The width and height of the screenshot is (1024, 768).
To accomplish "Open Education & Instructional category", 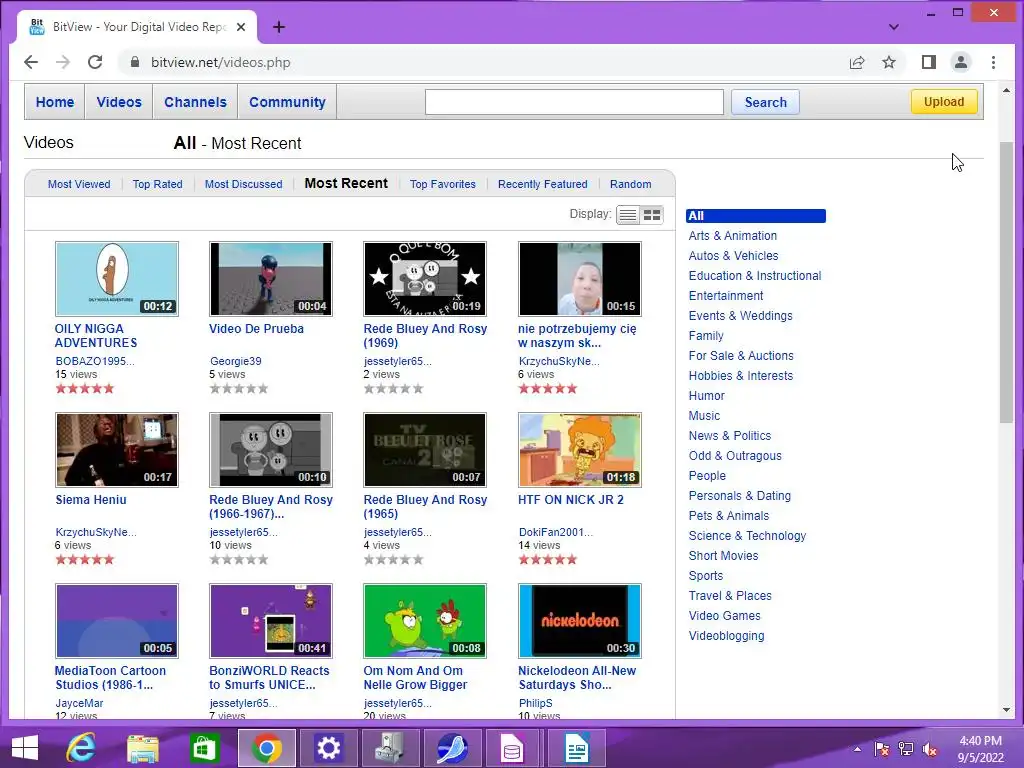I will (x=754, y=276).
